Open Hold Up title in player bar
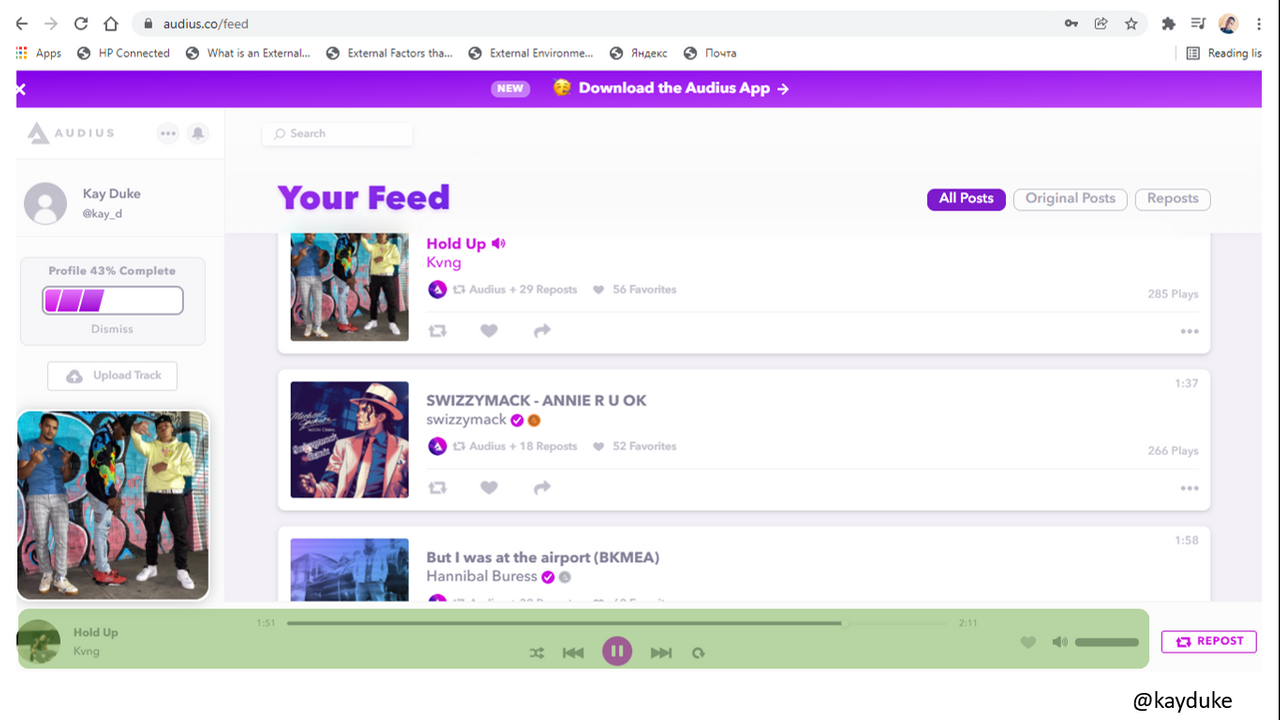Viewport: 1280px width, 720px height. tap(95, 632)
